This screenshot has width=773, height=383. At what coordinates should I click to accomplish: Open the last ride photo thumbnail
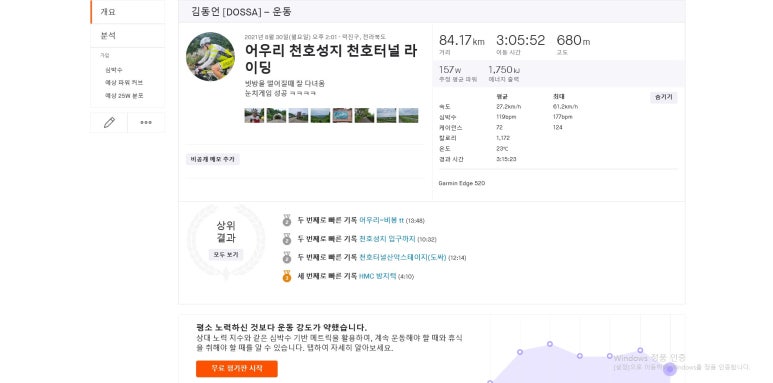click(408, 115)
